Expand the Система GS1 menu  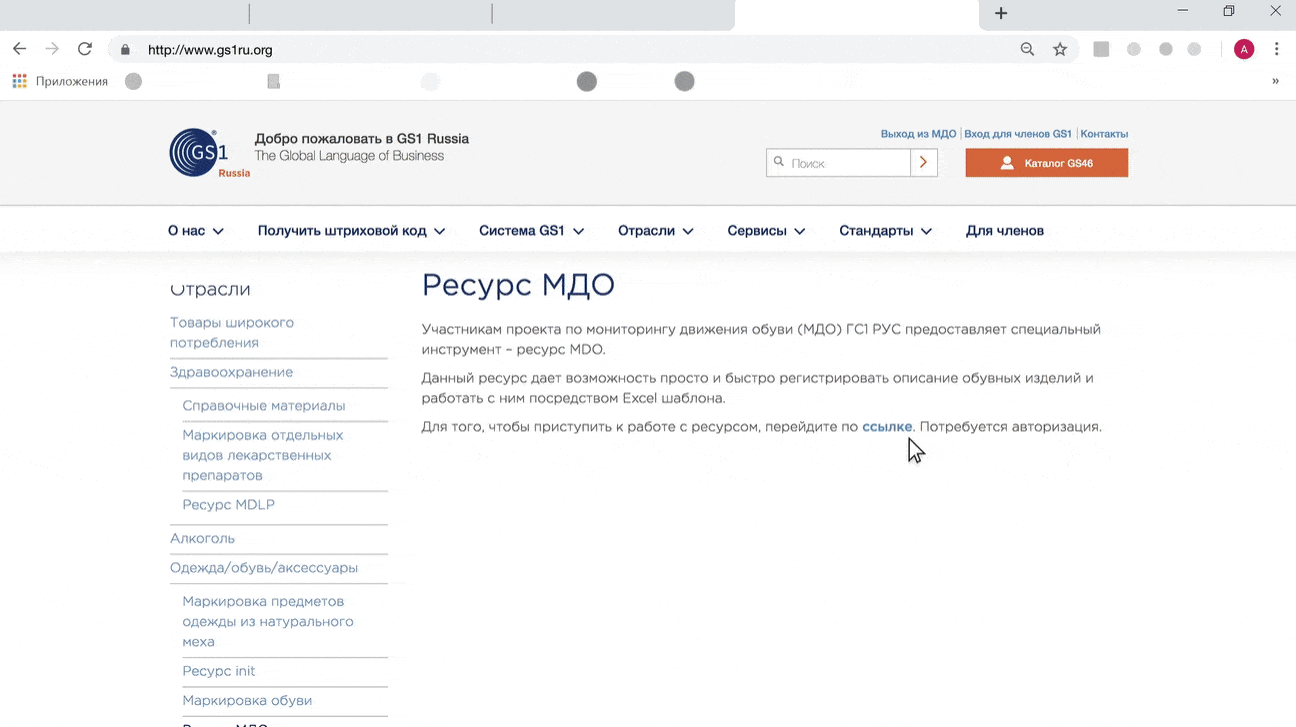[531, 231]
